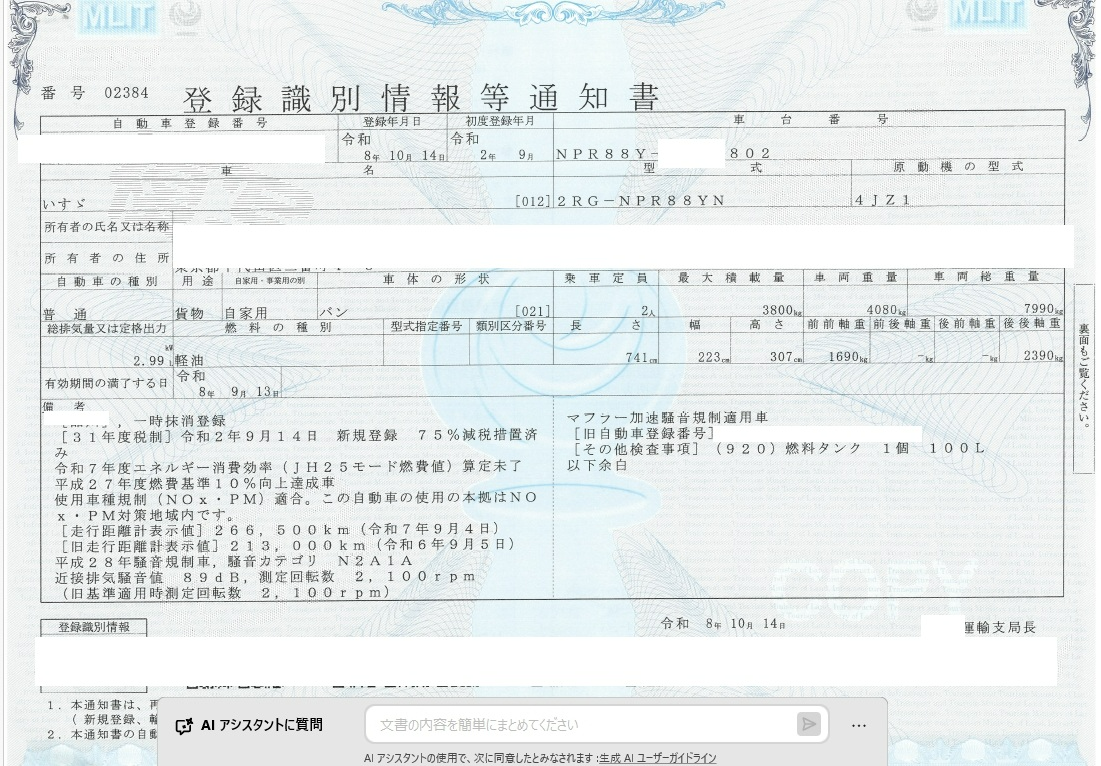Image resolution: width=1101 pixels, height=766 pixels.
Task: Click the 登録年月日 header label
Action: [392, 121]
